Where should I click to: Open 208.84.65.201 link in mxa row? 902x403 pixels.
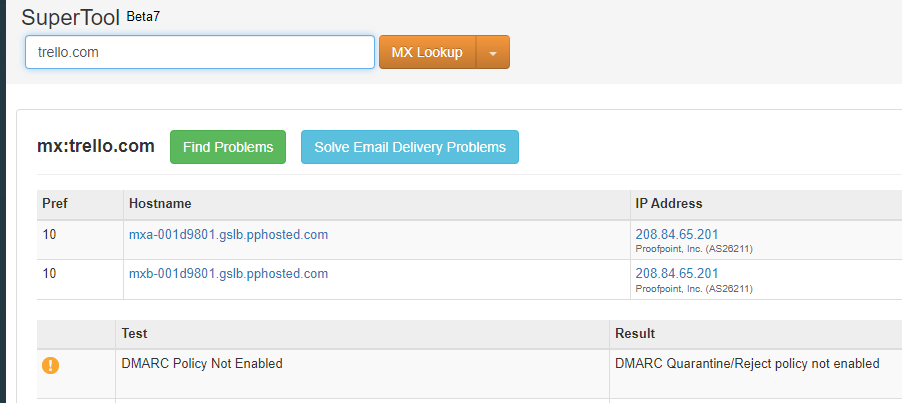point(676,235)
